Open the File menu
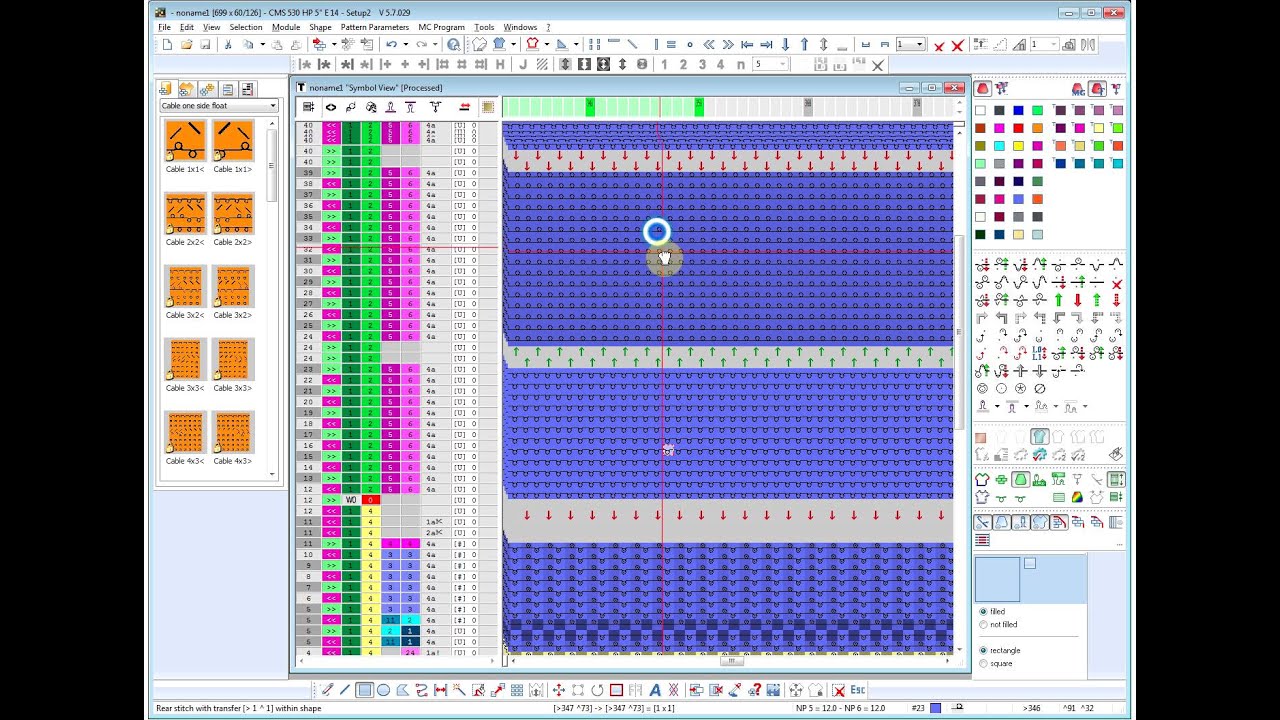Viewport: 1280px width, 720px height. tap(164, 27)
